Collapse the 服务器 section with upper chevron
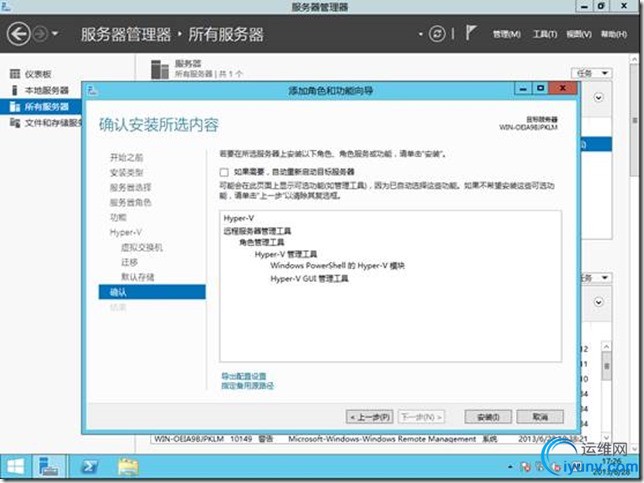The width and height of the screenshot is (644, 483). coord(598,98)
